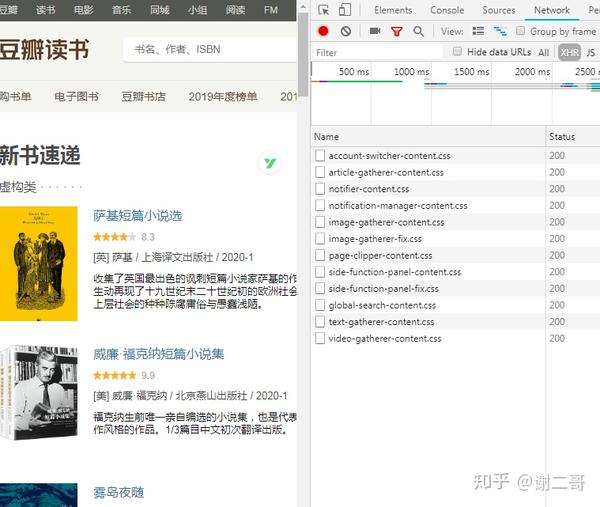Select global-search-content.css request
The width and height of the screenshot is (600, 507).
pyautogui.click(x=382, y=305)
